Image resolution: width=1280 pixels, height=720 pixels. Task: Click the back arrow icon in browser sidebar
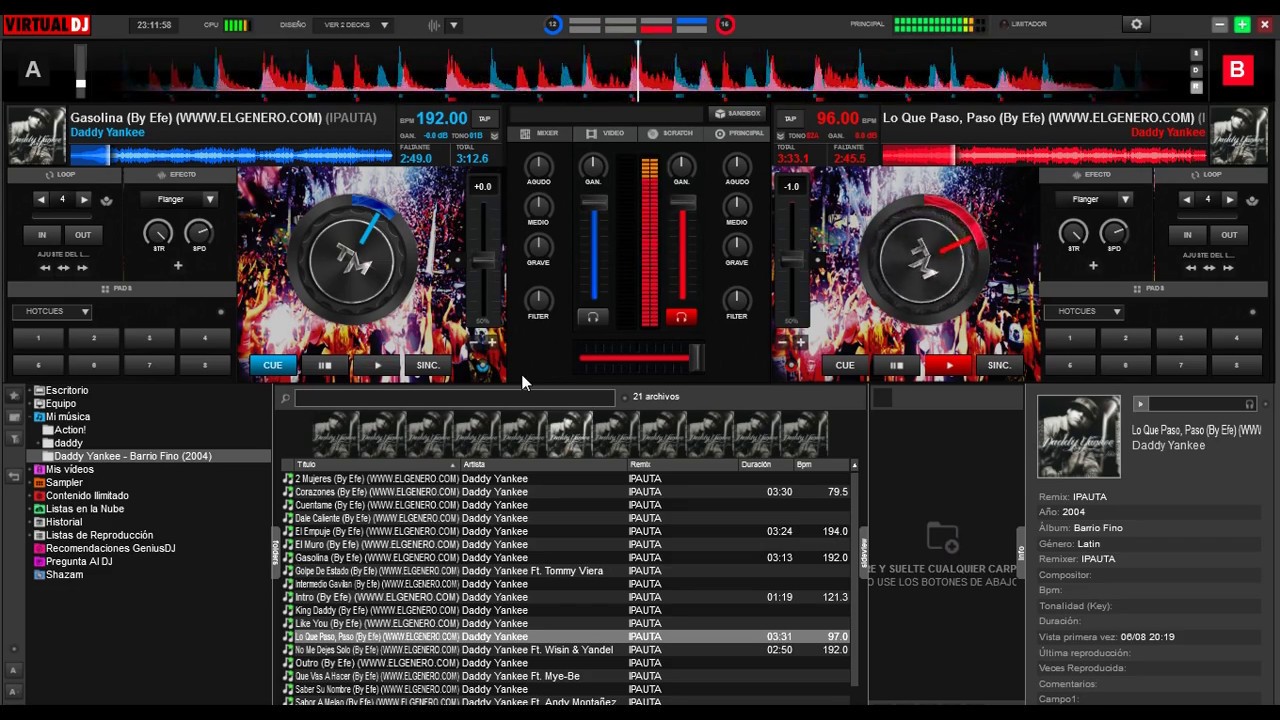click(14, 477)
